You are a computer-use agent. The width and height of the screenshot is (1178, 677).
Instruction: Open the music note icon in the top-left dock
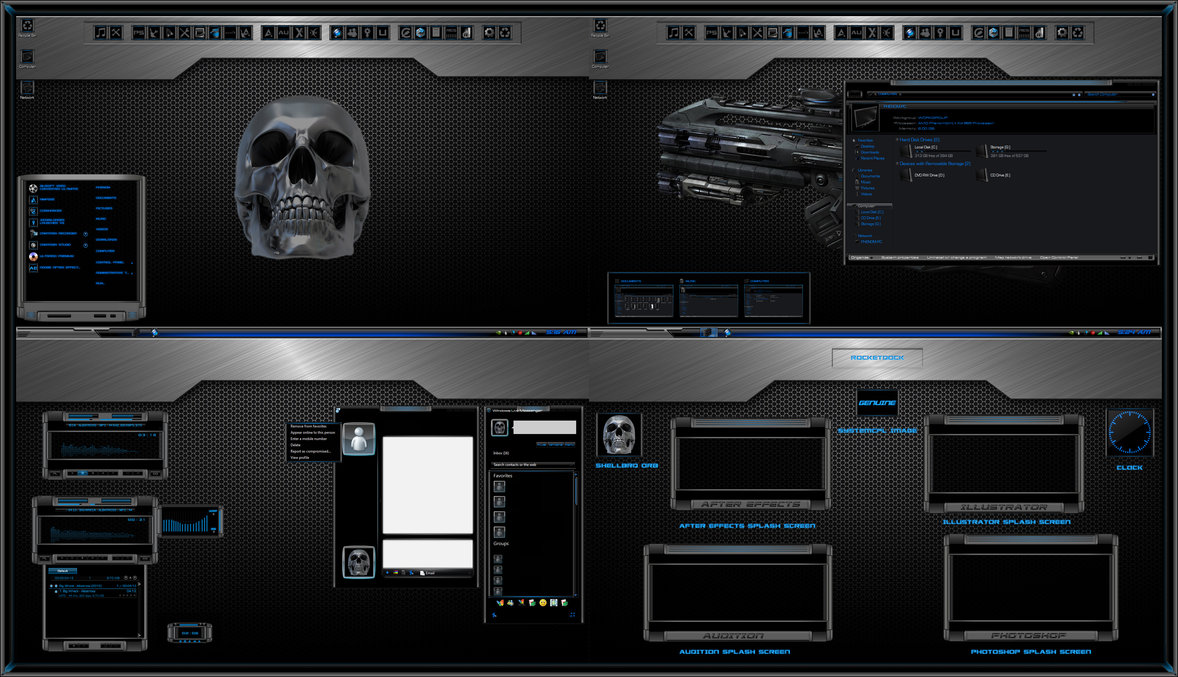point(101,33)
